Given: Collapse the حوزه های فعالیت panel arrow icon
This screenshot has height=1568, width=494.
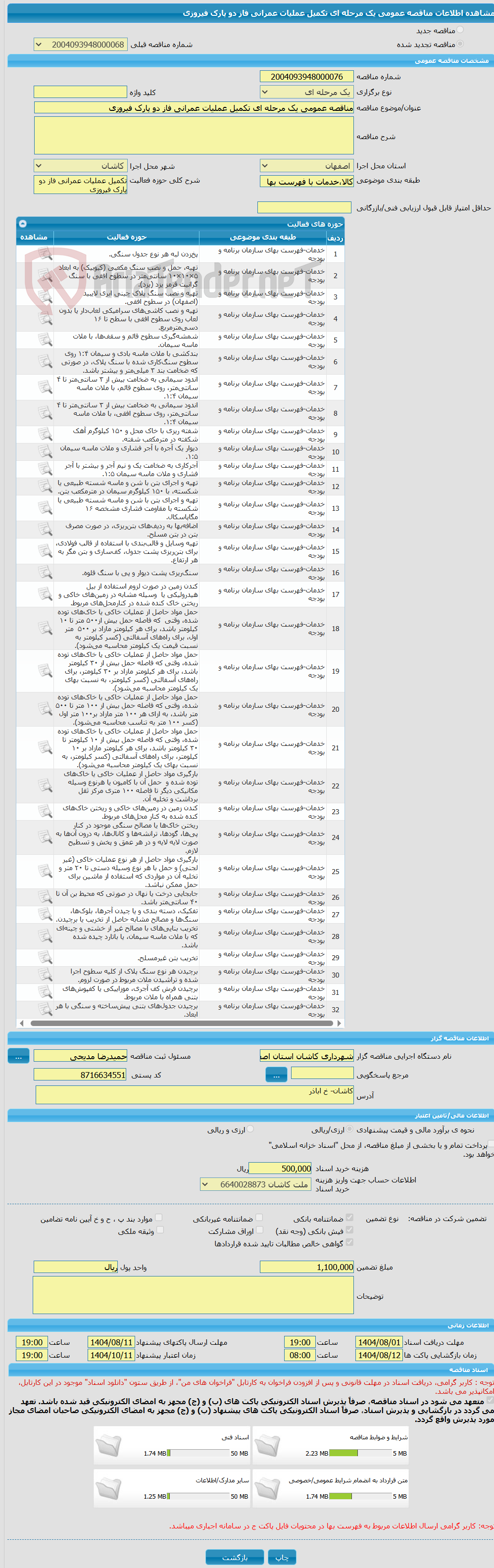Looking at the screenshot, I should [22, 223].
